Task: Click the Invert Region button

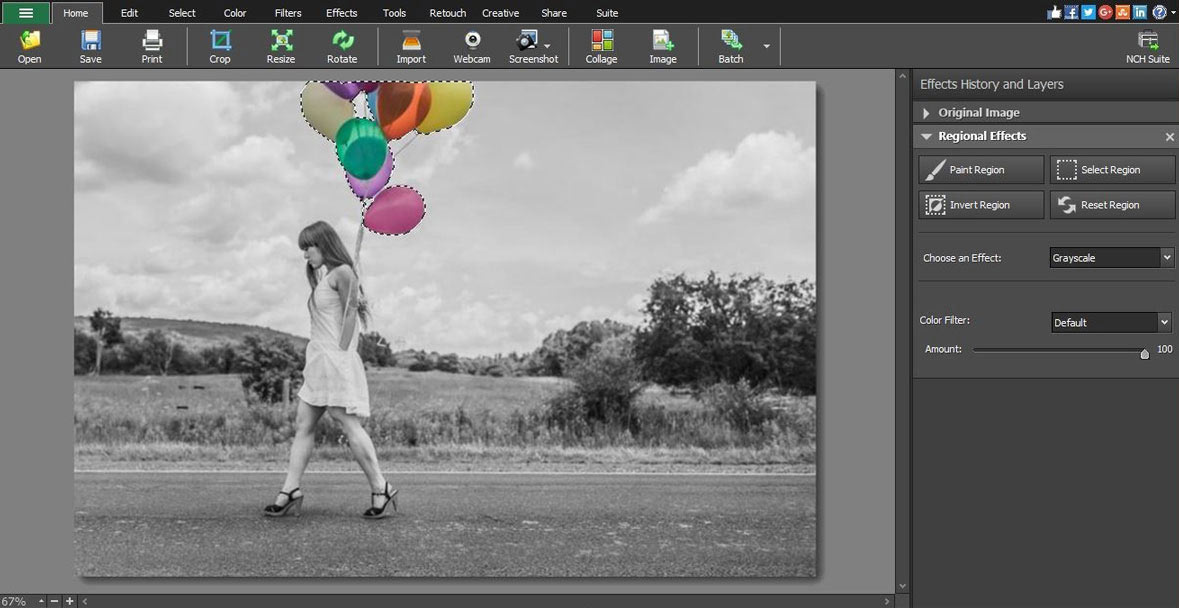Action: pos(981,205)
